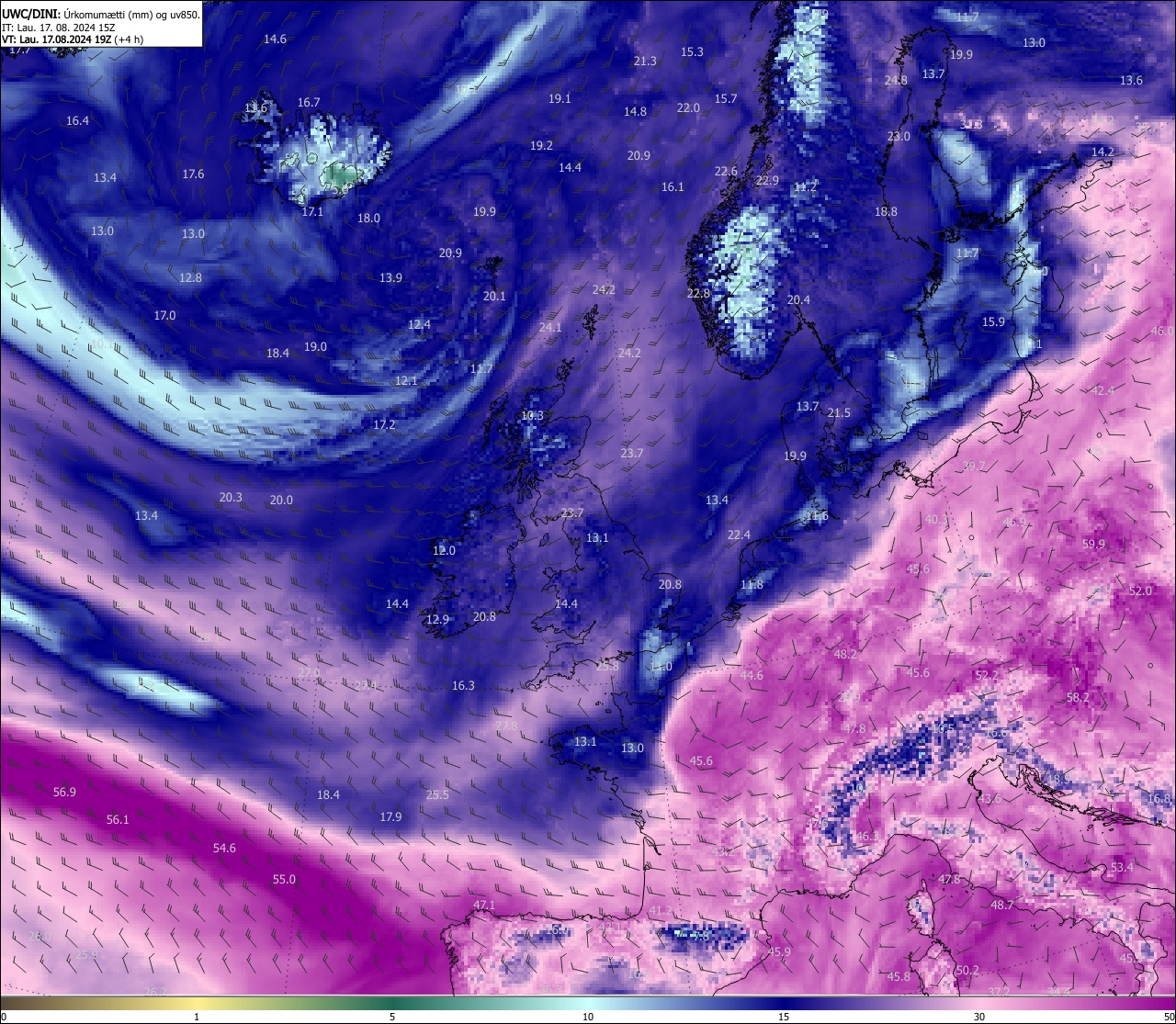Click the 42.4 value label
The image size is (1176, 1024).
[x=1102, y=391]
